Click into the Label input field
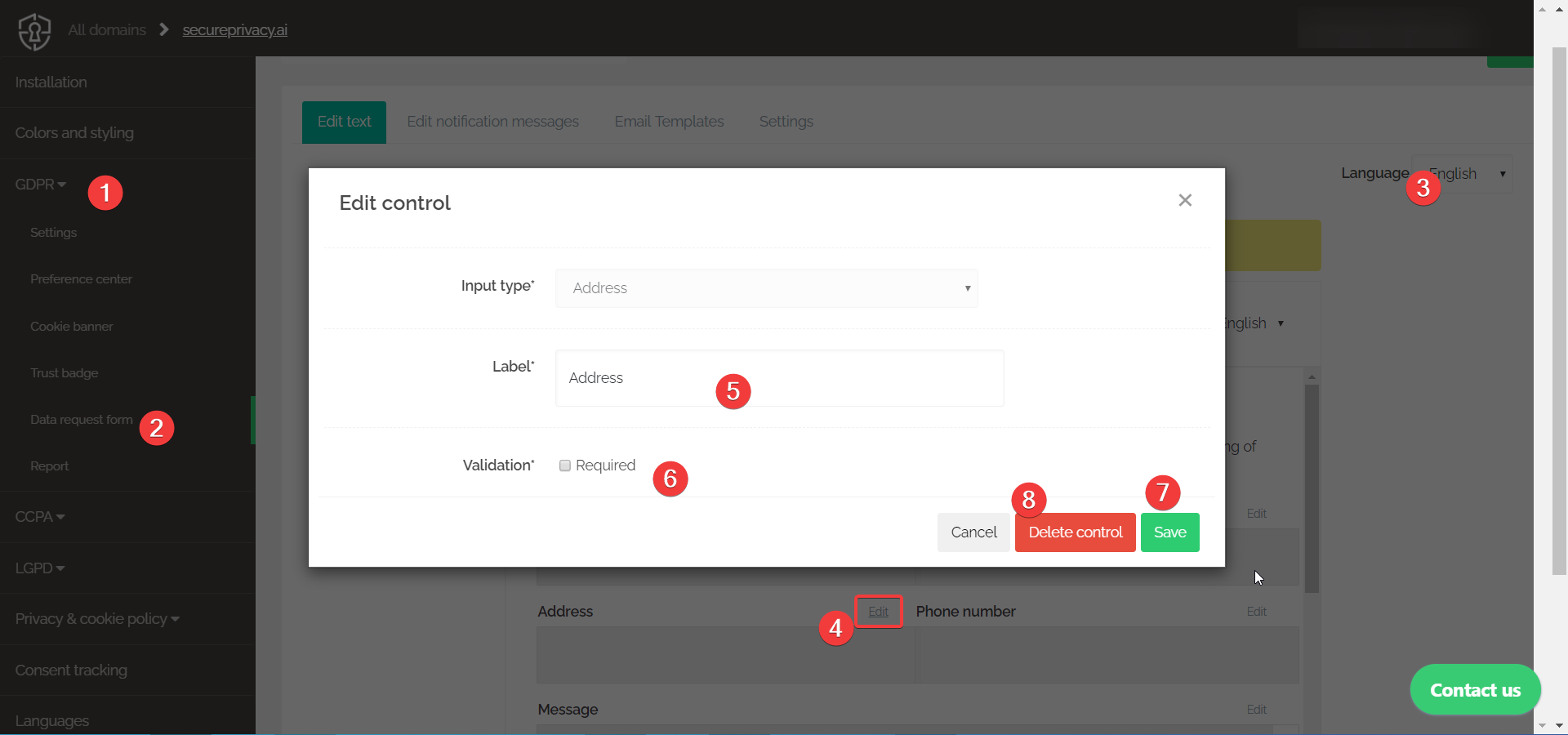This screenshot has width=1568, height=735. (x=777, y=378)
